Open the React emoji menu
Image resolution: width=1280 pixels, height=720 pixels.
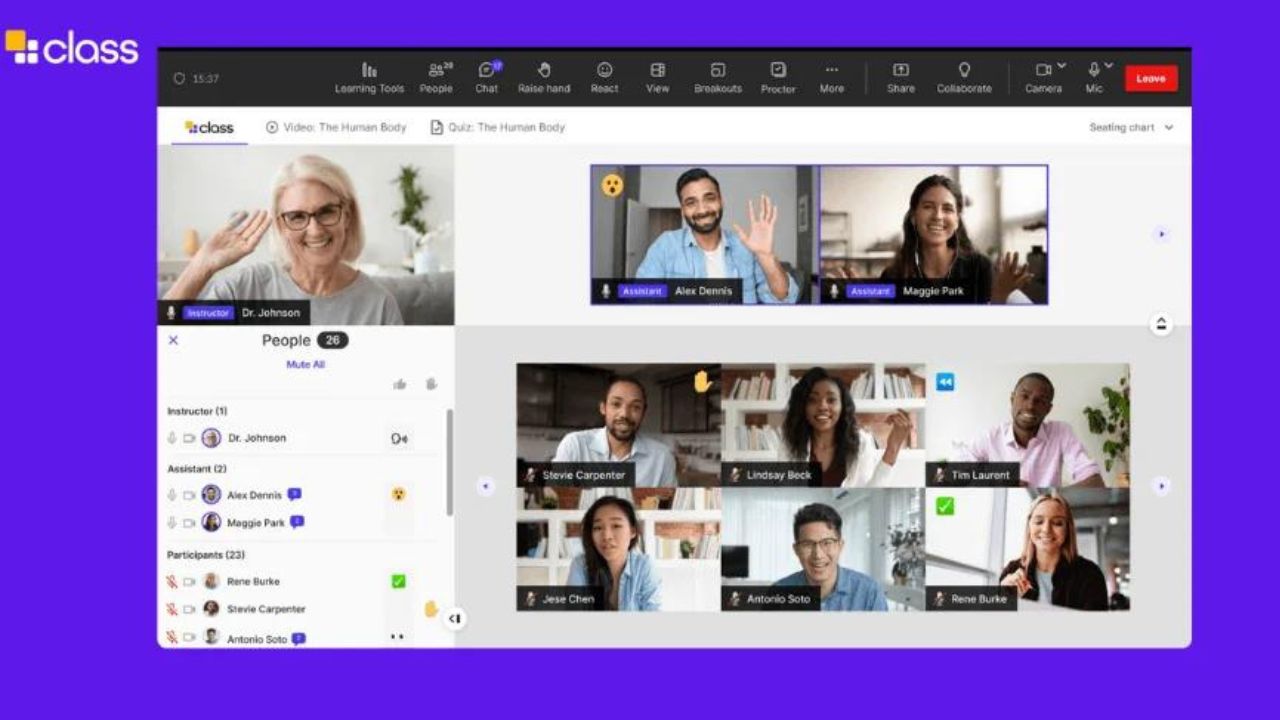click(x=604, y=78)
